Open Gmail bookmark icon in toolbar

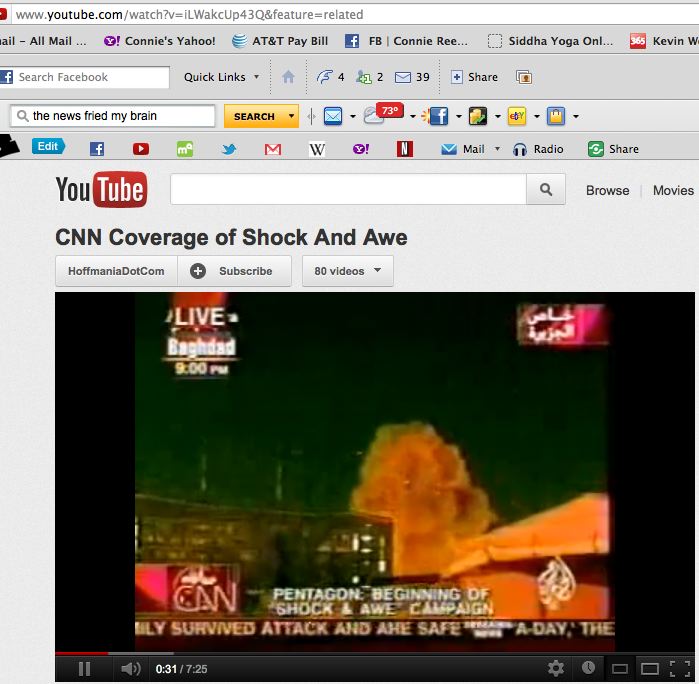[x=272, y=149]
